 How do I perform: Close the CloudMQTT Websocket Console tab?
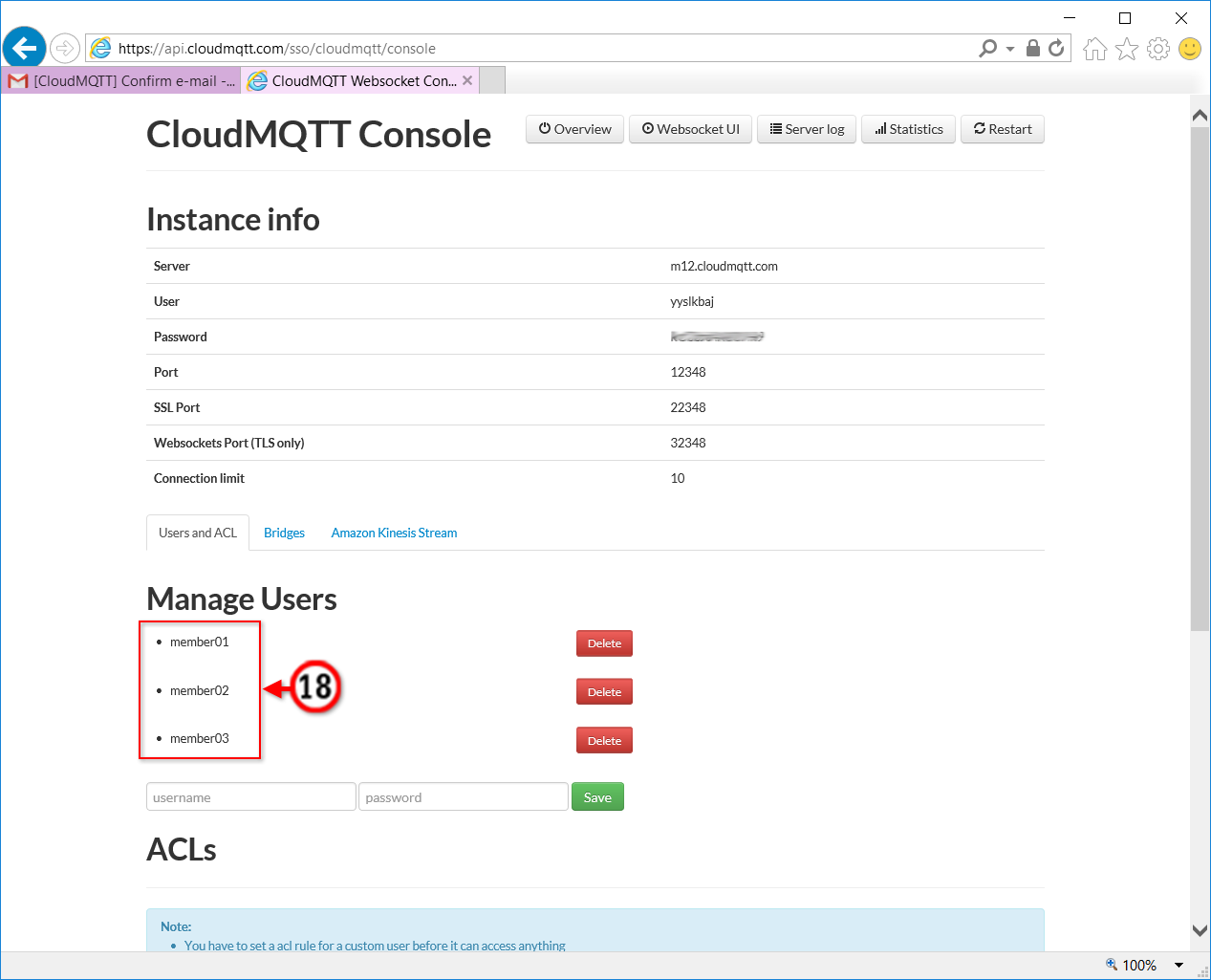tap(467, 80)
